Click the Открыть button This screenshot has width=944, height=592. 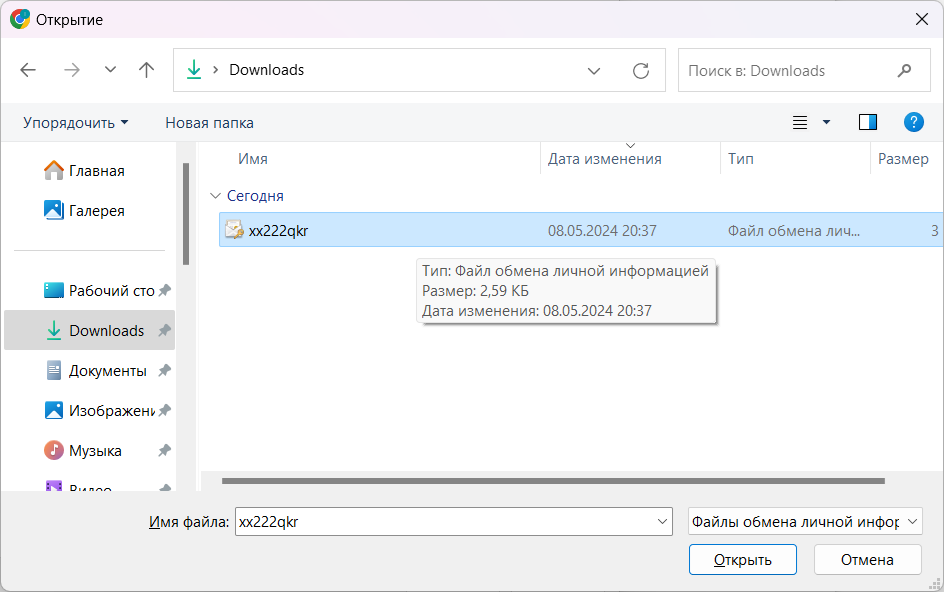(743, 559)
